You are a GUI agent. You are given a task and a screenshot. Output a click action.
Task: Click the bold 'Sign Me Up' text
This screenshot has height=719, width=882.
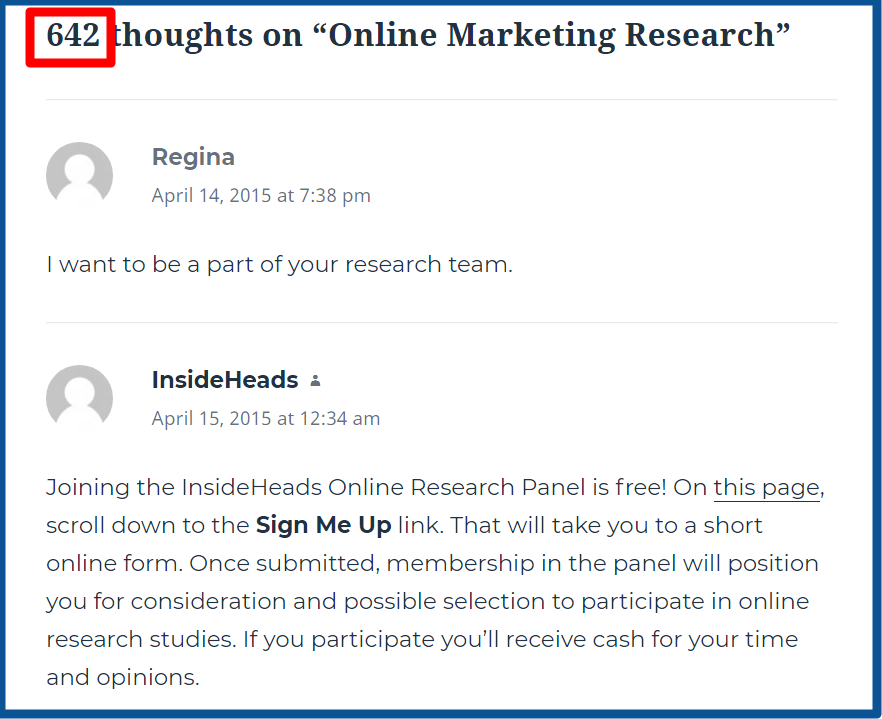tap(323, 525)
